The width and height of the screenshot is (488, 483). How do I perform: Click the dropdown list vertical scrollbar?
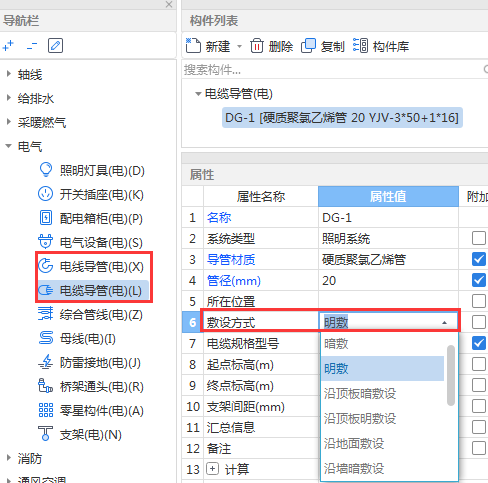451,375
